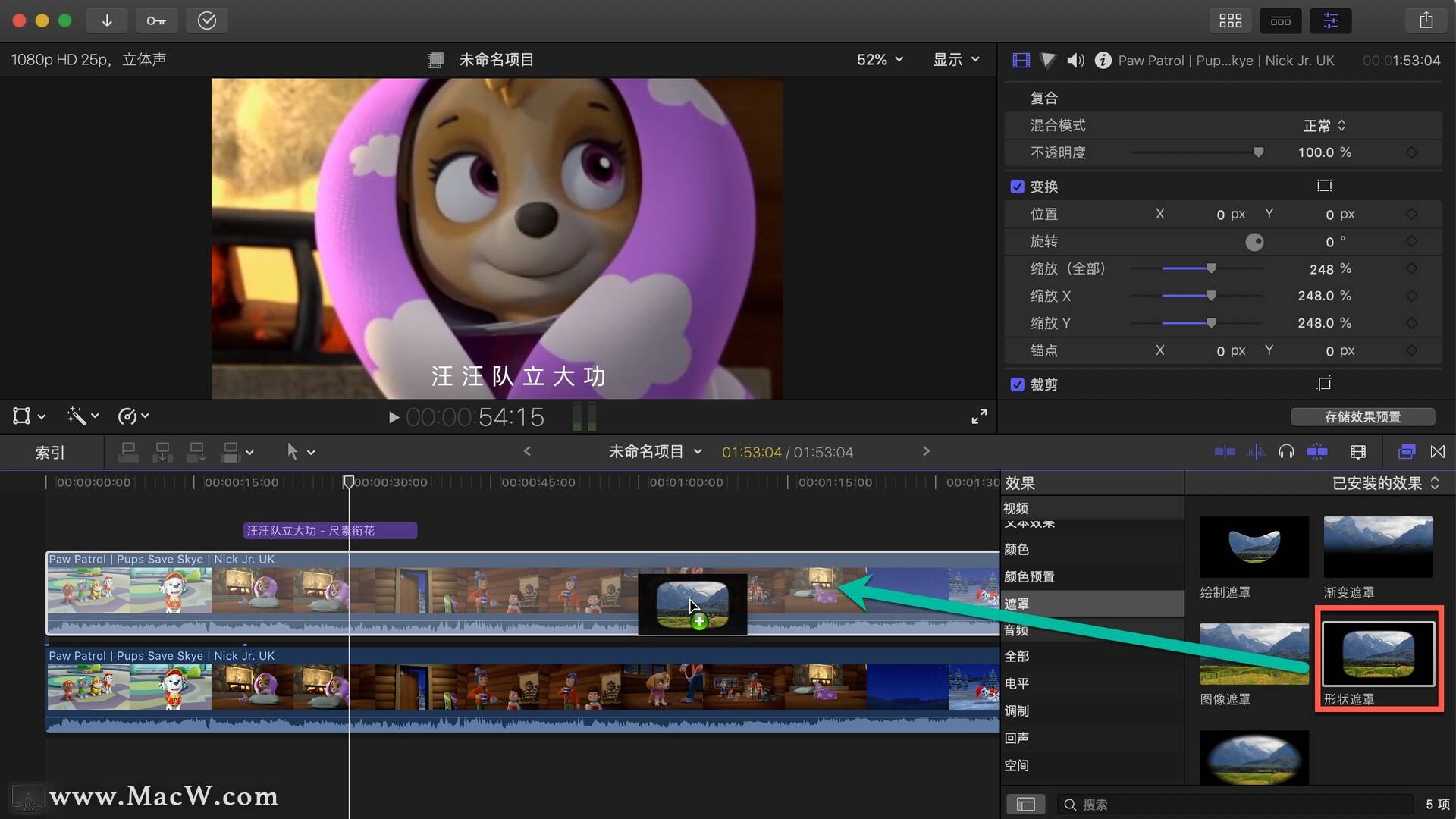
Task: Toggle the effects browser icon
Action: (1406, 452)
